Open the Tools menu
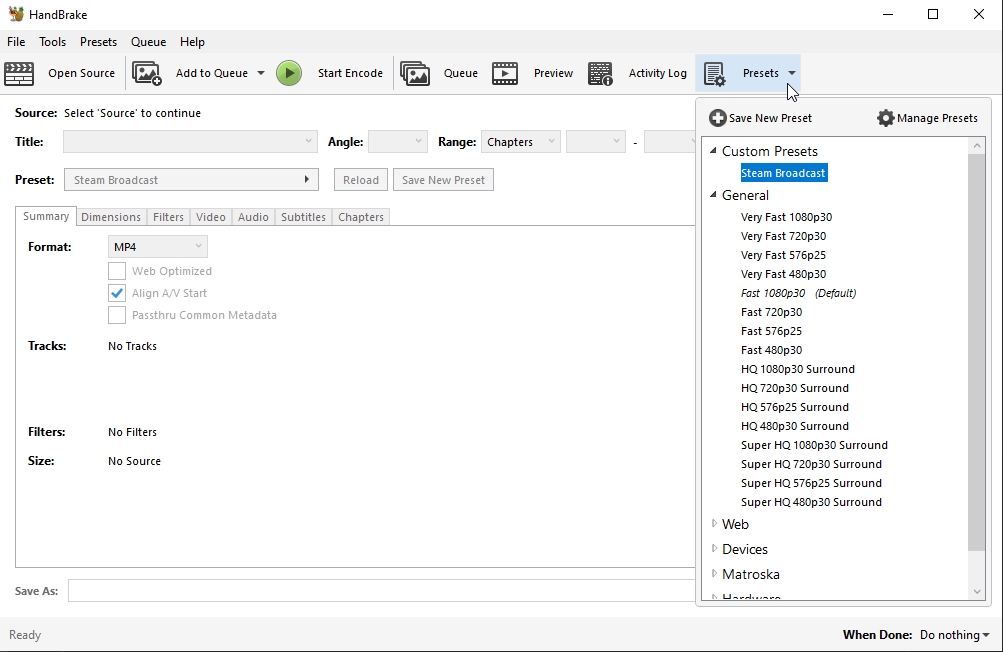Viewport: 1003px width, 652px height. tap(52, 42)
